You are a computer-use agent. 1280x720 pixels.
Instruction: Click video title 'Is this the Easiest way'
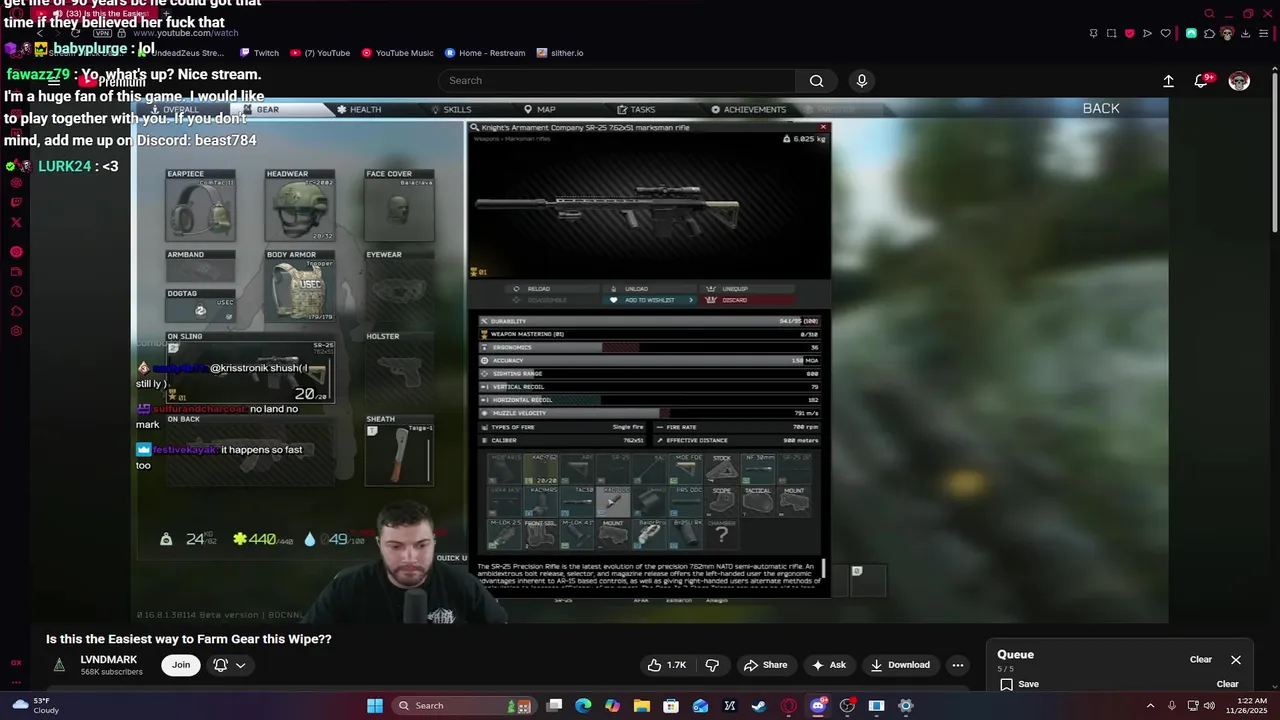click(x=188, y=639)
